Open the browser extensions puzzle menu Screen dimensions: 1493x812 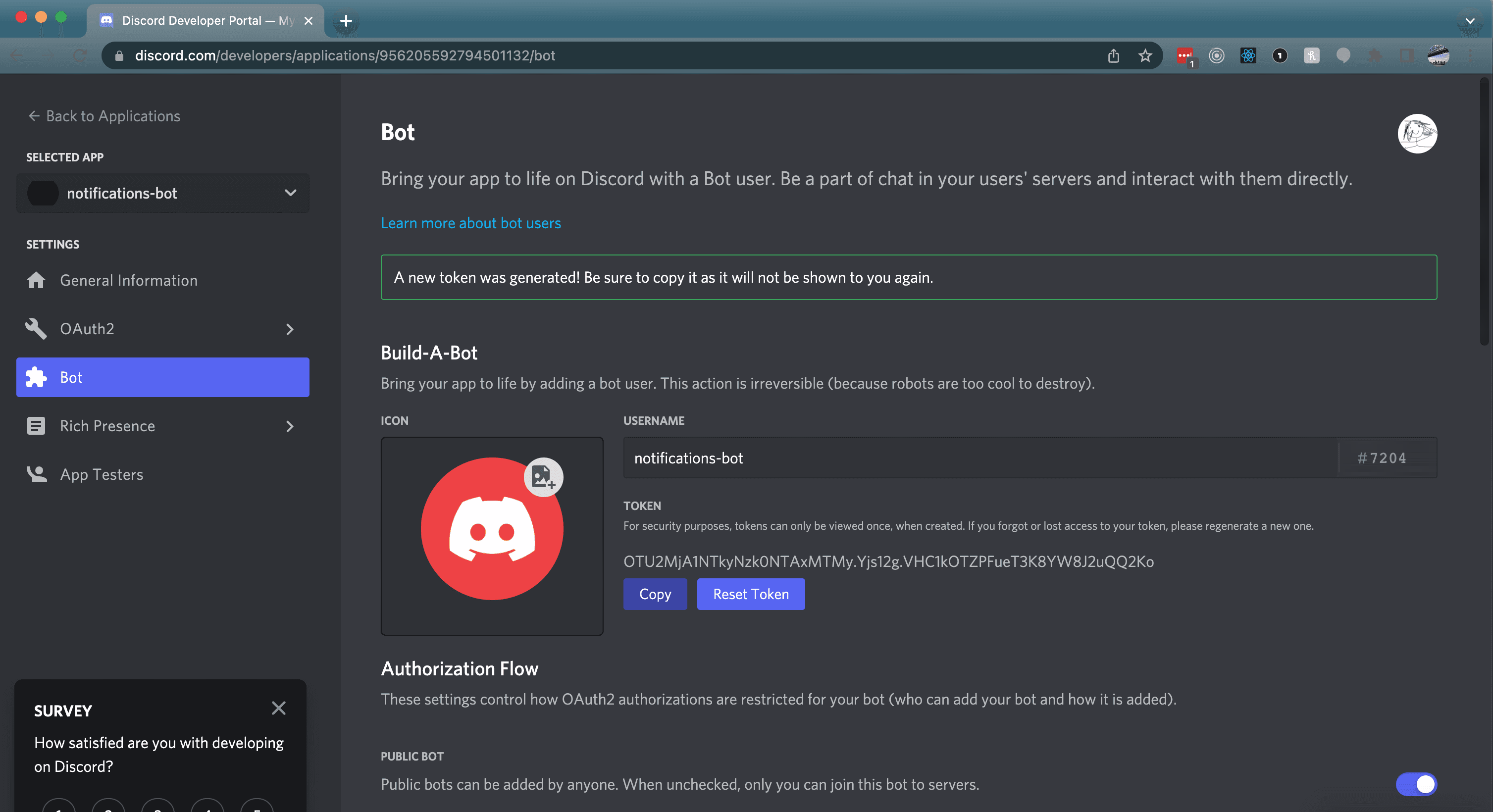[x=1374, y=55]
